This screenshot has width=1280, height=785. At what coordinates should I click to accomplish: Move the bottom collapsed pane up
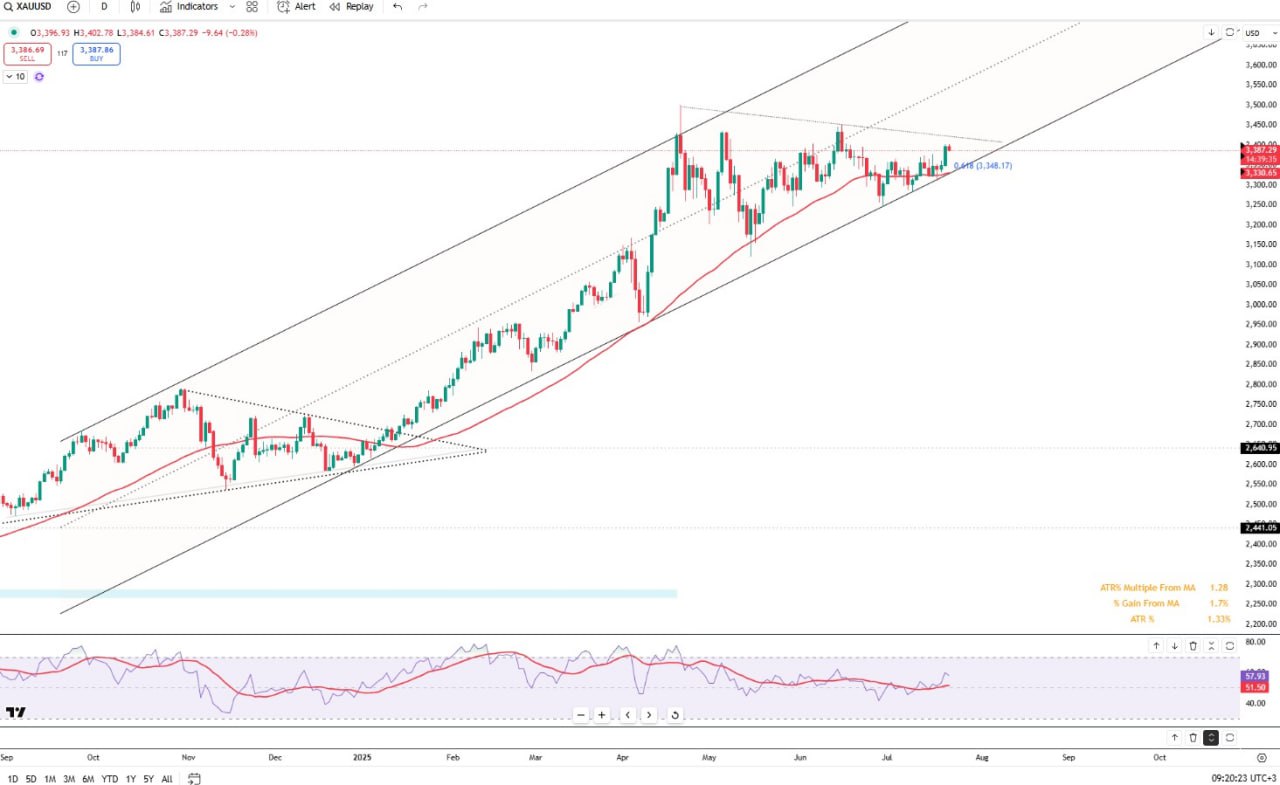1175,737
